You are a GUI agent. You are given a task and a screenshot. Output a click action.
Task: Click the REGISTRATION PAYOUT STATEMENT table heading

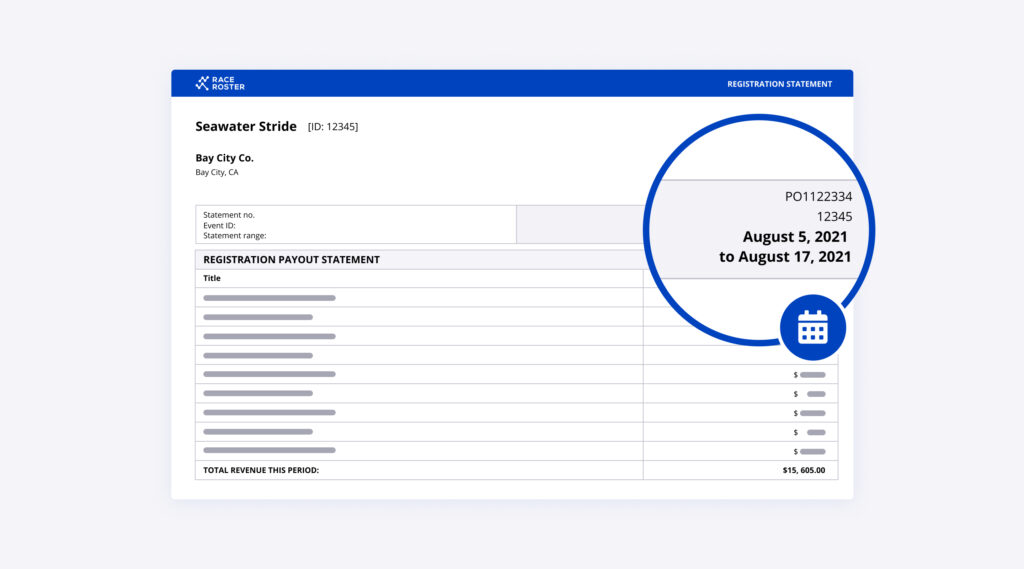pyautogui.click(x=291, y=260)
